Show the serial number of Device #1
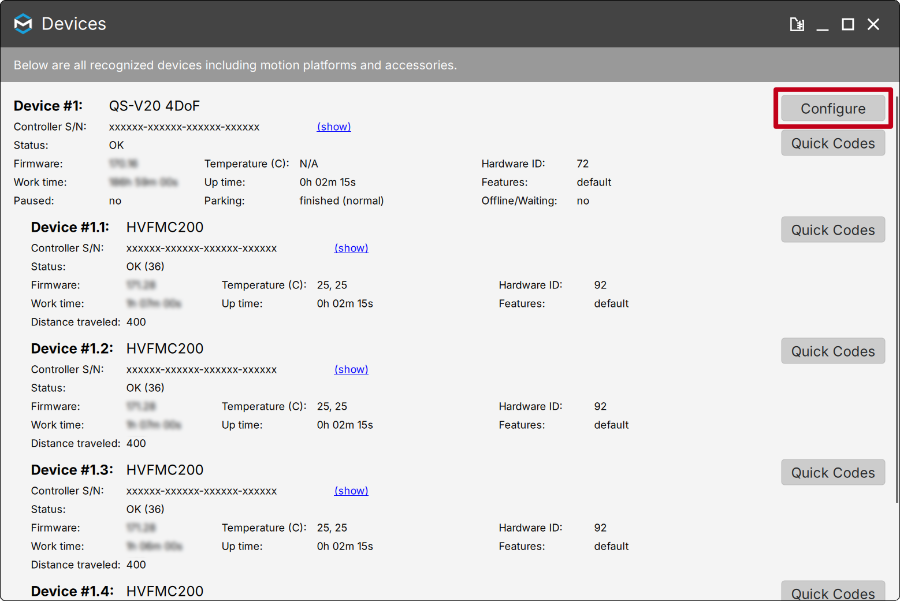The height and width of the screenshot is (601, 900). point(334,127)
